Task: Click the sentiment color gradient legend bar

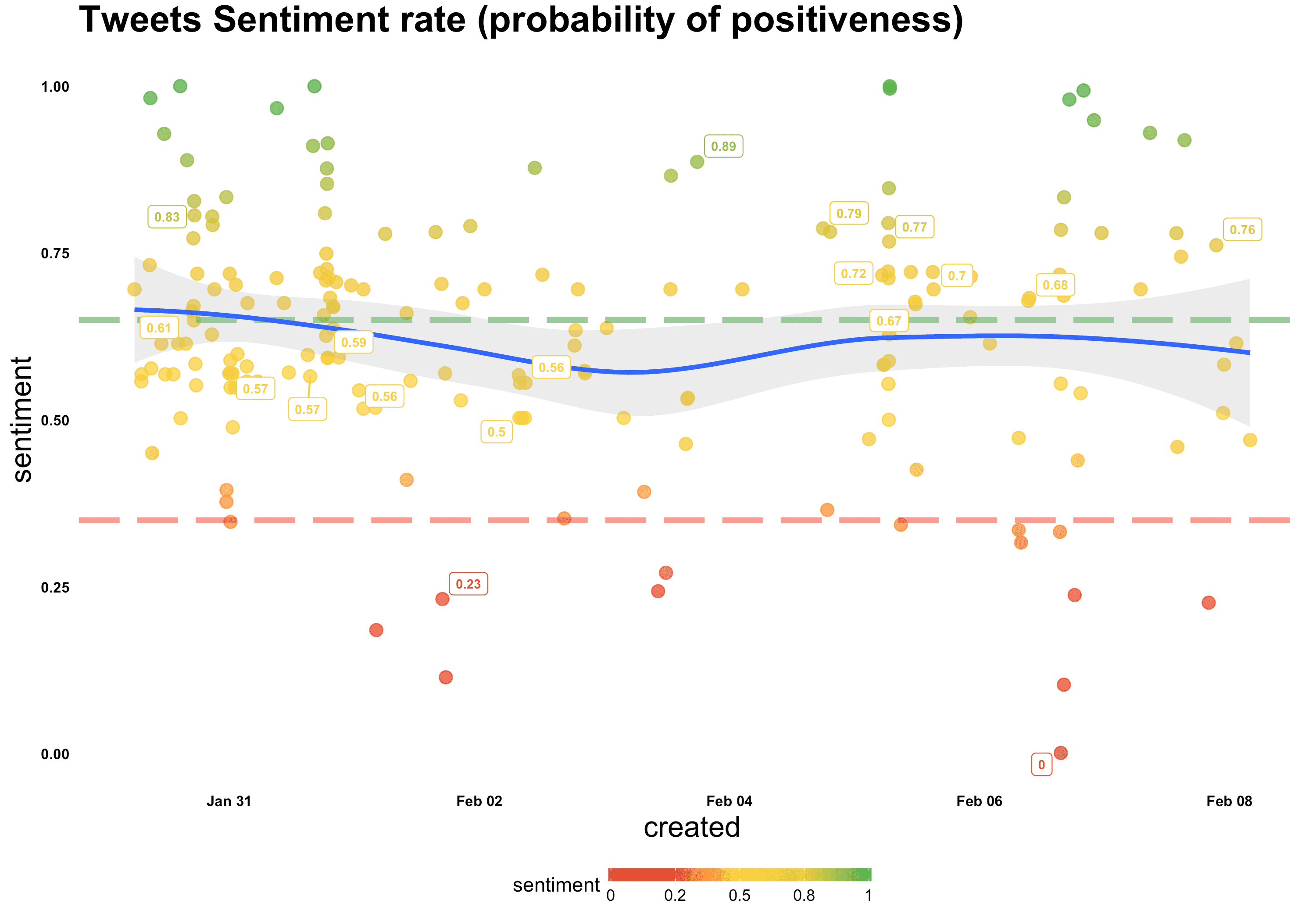Action: point(740,875)
